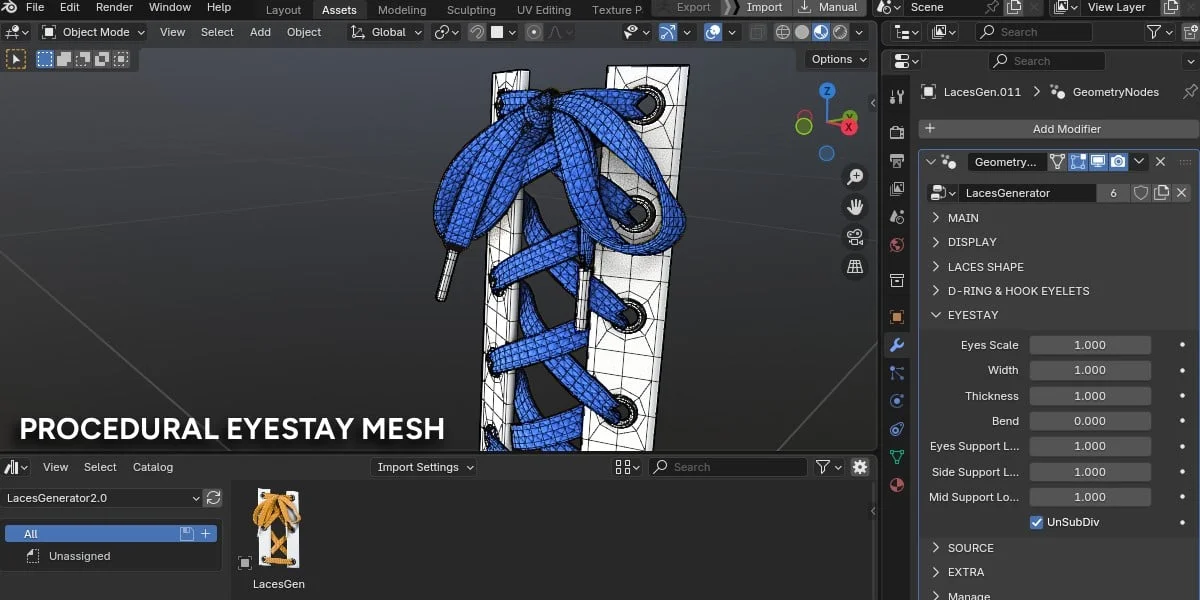Click the Eyes Scale value slider

click(x=1090, y=344)
